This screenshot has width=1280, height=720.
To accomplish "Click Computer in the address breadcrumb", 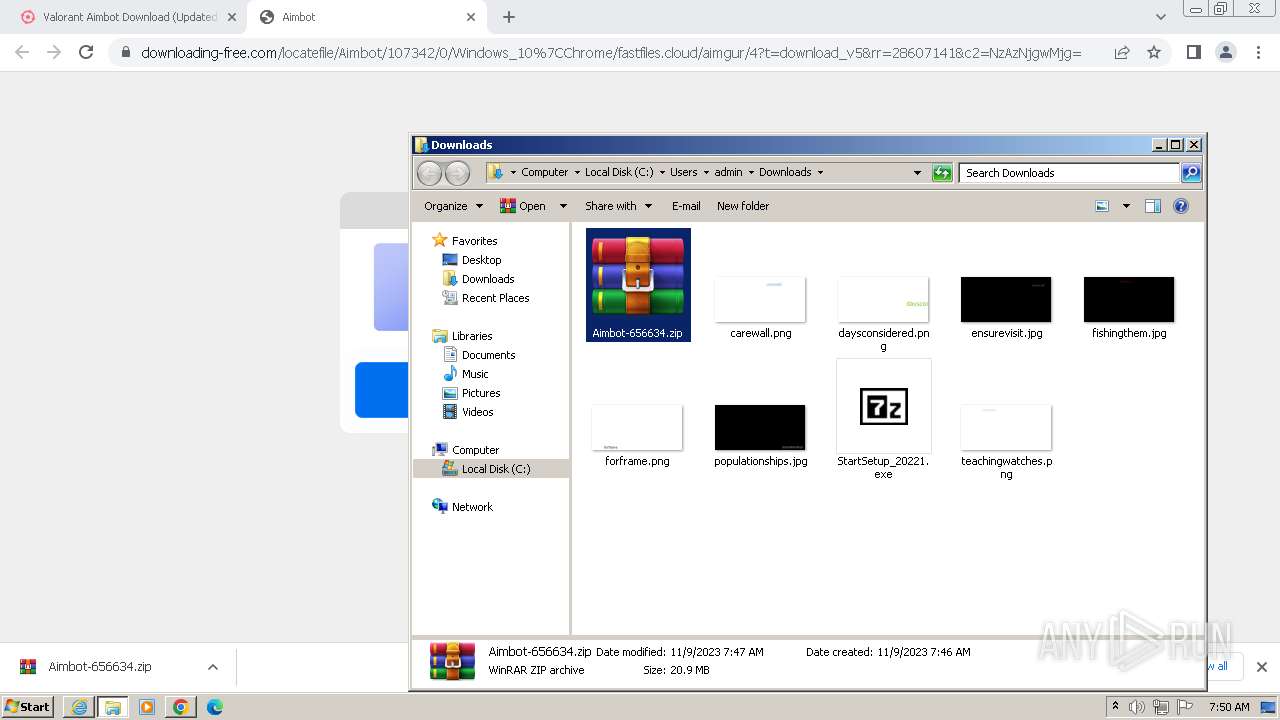I will [x=544, y=172].
